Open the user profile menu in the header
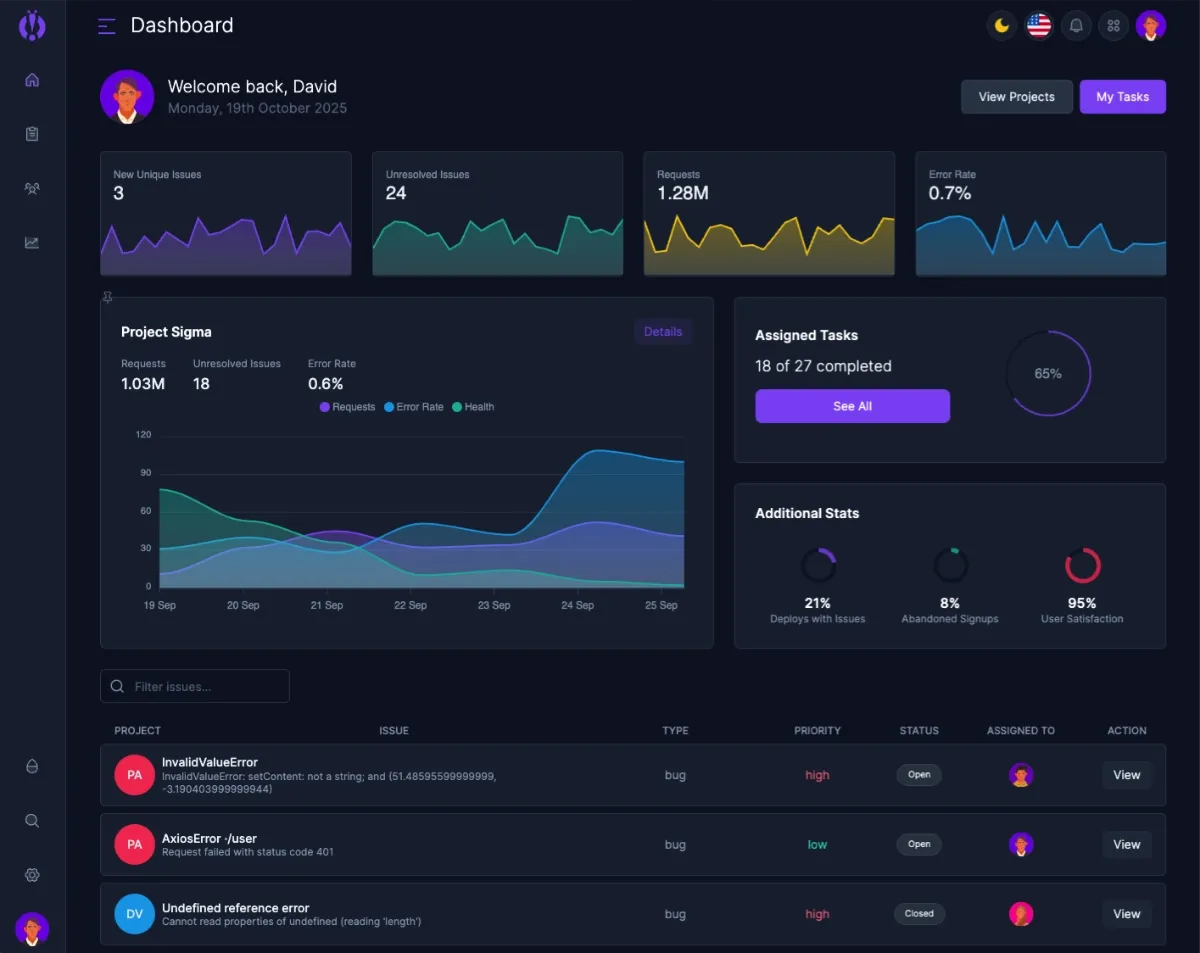Viewport: 1200px width, 953px height. tap(1151, 26)
